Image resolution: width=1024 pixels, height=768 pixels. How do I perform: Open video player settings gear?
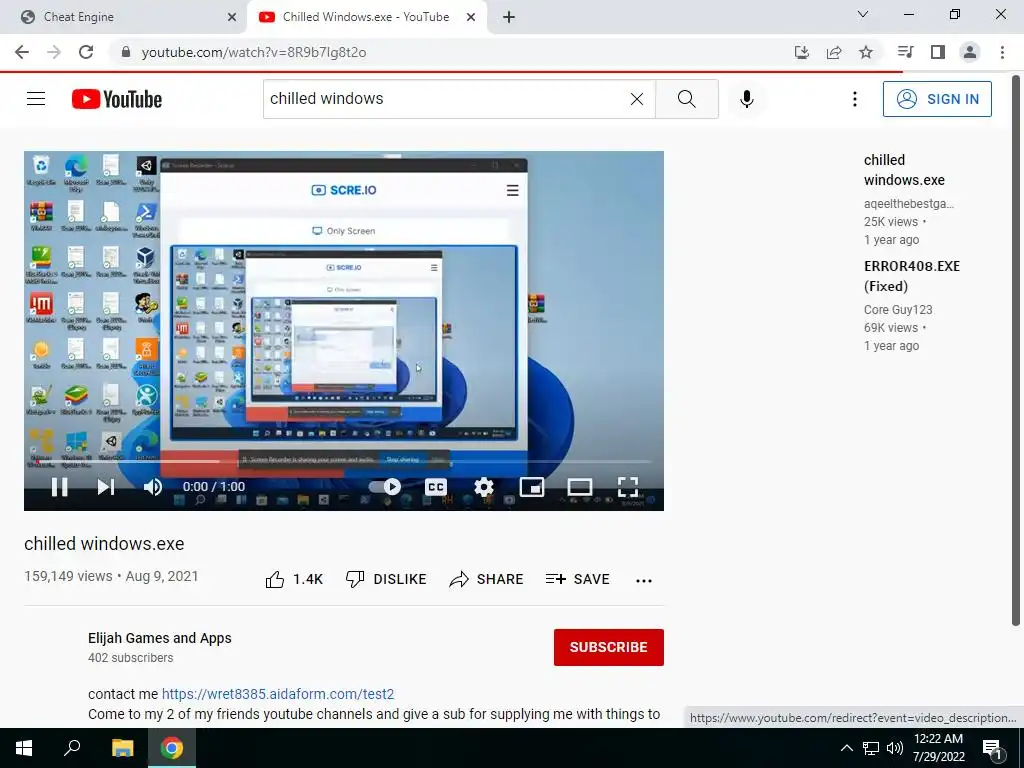coord(484,487)
